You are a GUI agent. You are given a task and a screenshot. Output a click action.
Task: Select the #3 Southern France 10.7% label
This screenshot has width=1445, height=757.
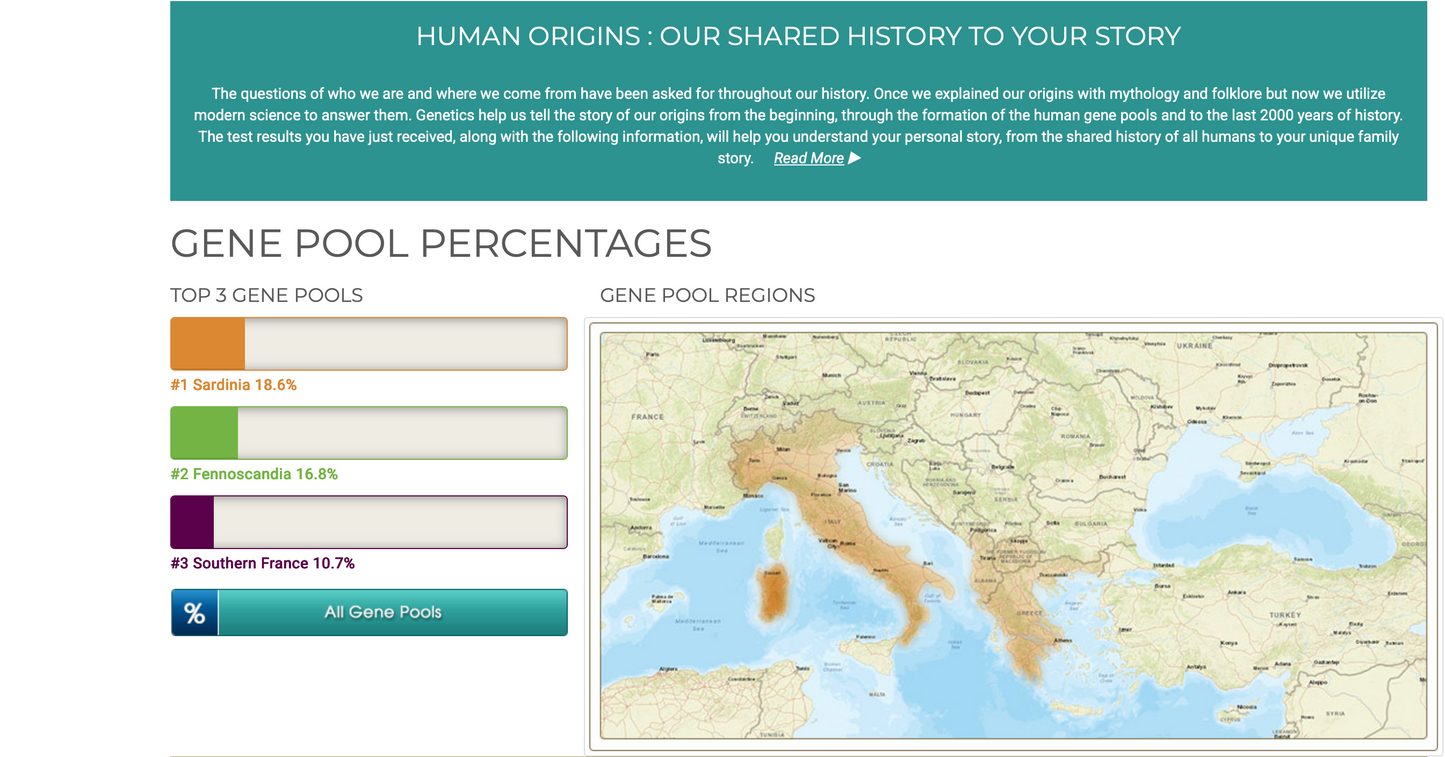coord(262,562)
